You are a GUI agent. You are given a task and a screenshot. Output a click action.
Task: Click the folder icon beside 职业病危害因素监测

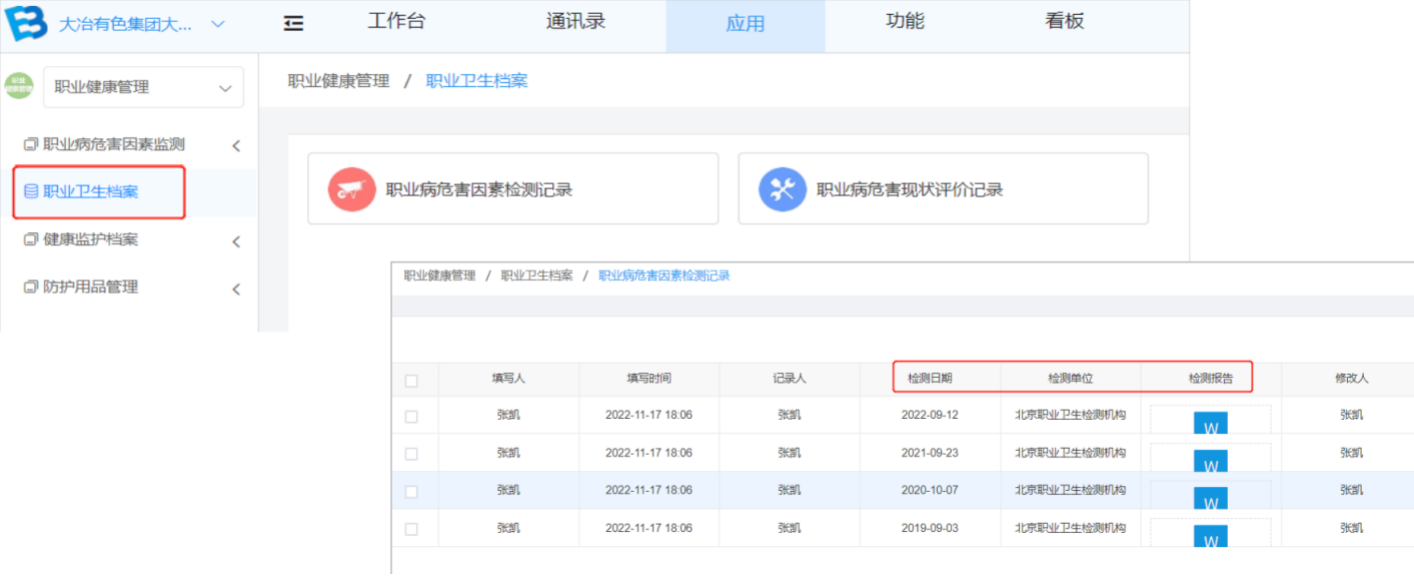point(30,144)
